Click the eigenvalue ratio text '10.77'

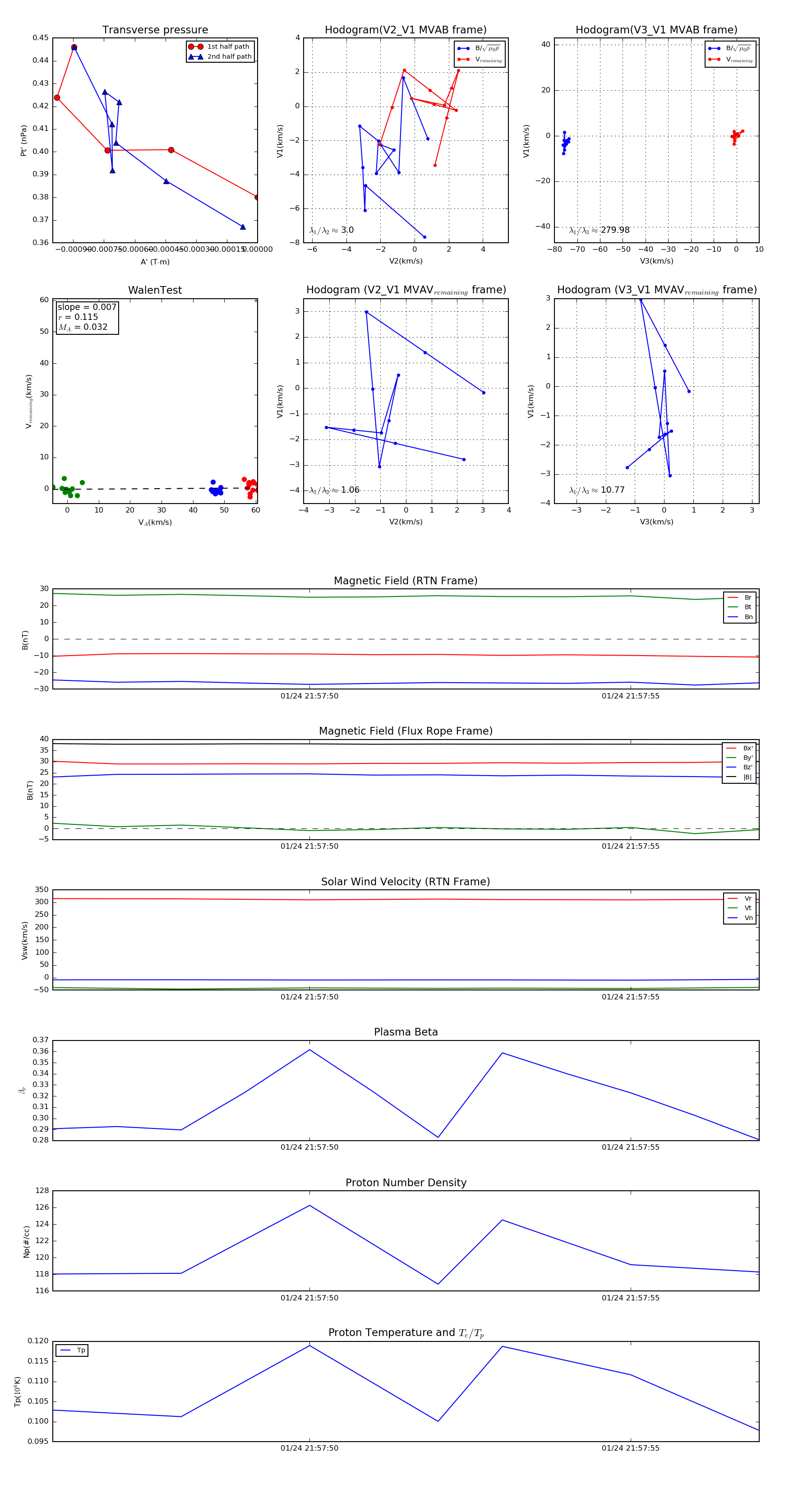(613, 490)
